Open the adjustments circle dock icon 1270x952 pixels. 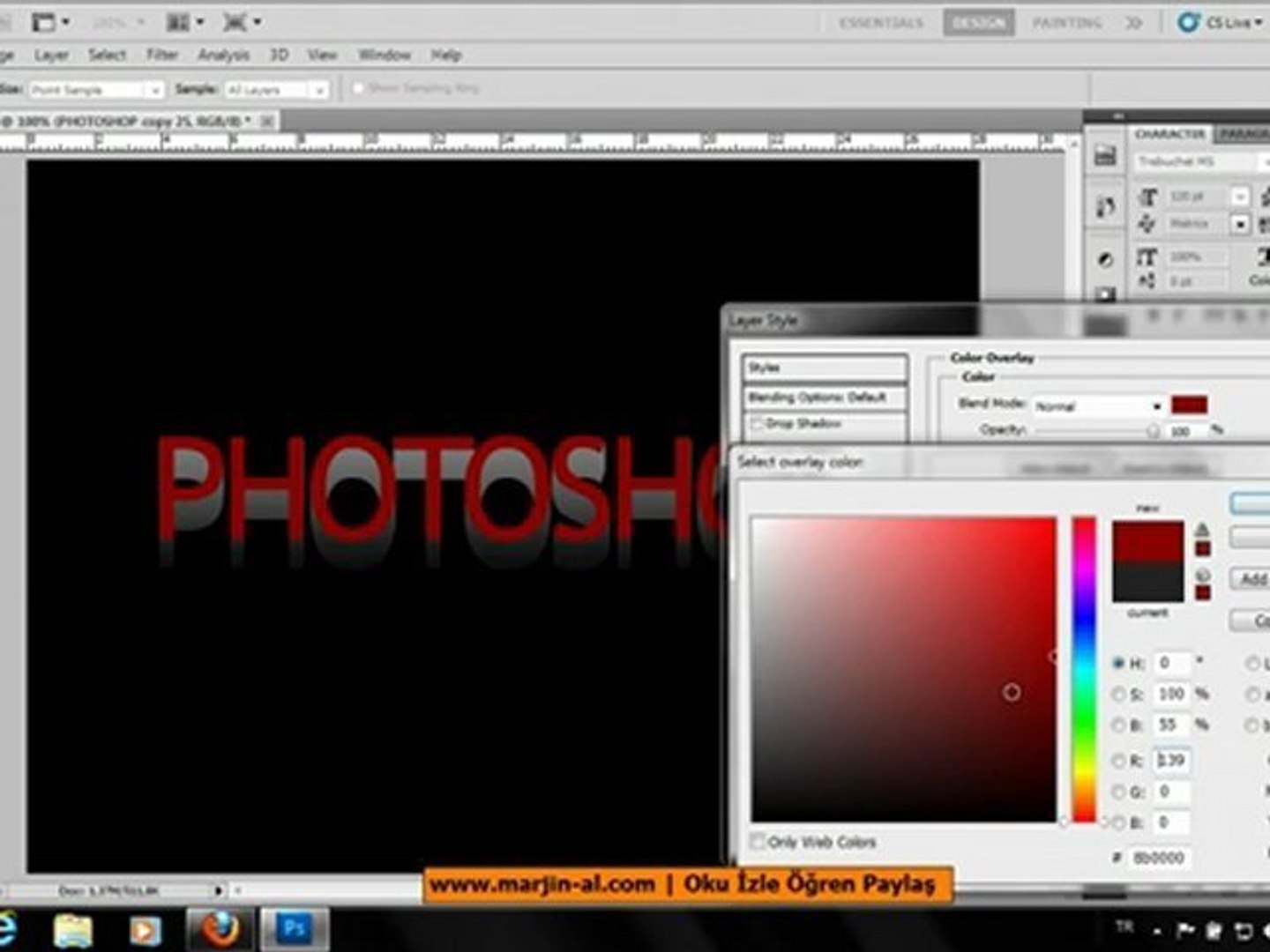(1105, 259)
